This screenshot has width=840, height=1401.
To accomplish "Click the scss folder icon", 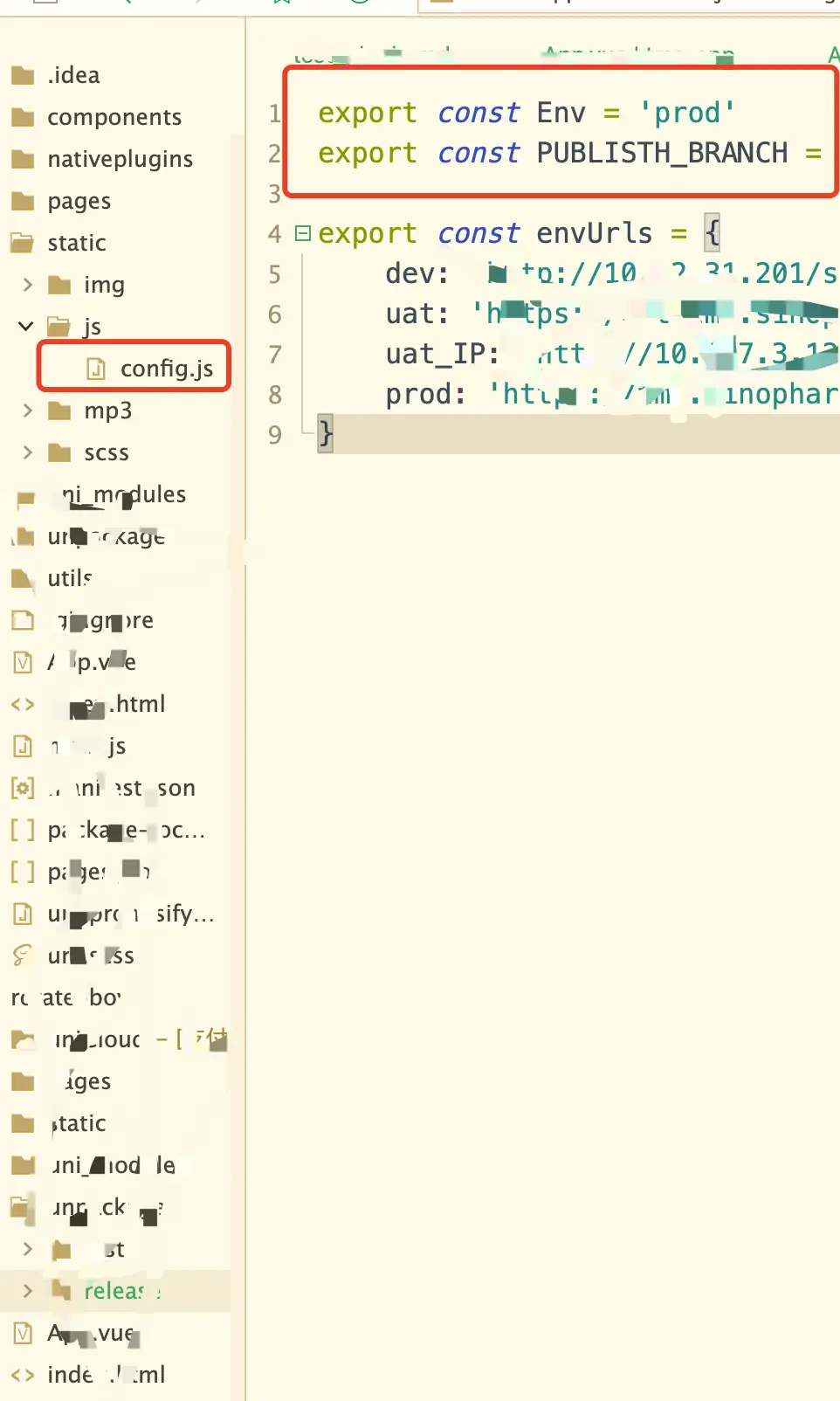I will [x=59, y=452].
